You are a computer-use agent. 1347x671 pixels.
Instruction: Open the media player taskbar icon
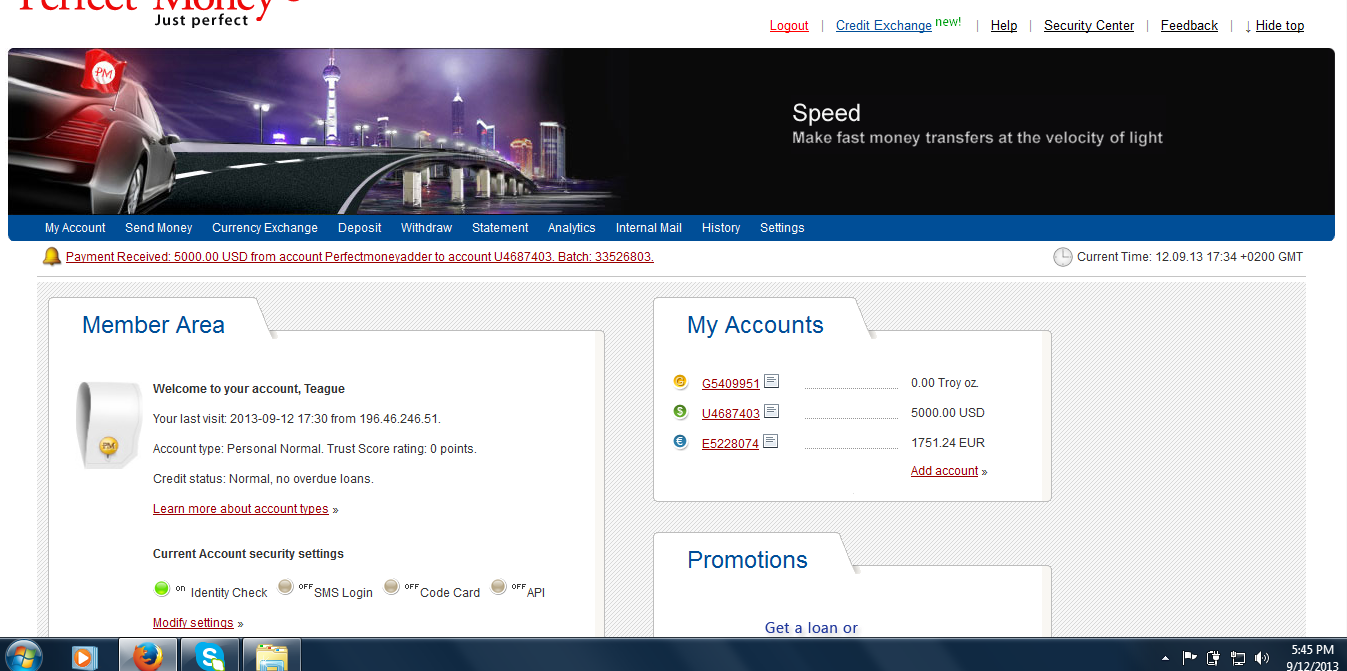tap(85, 657)
